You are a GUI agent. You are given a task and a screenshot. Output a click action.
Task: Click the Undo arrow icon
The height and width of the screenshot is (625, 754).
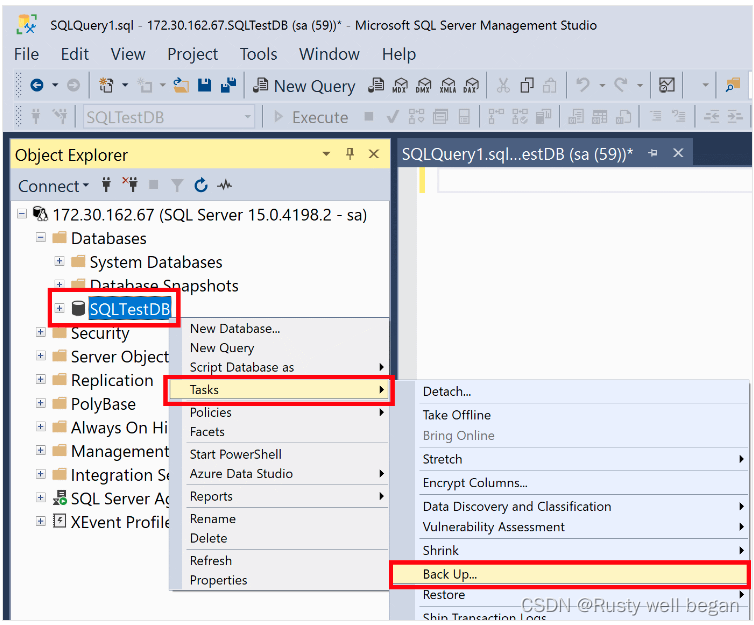[x=583, y=86]
